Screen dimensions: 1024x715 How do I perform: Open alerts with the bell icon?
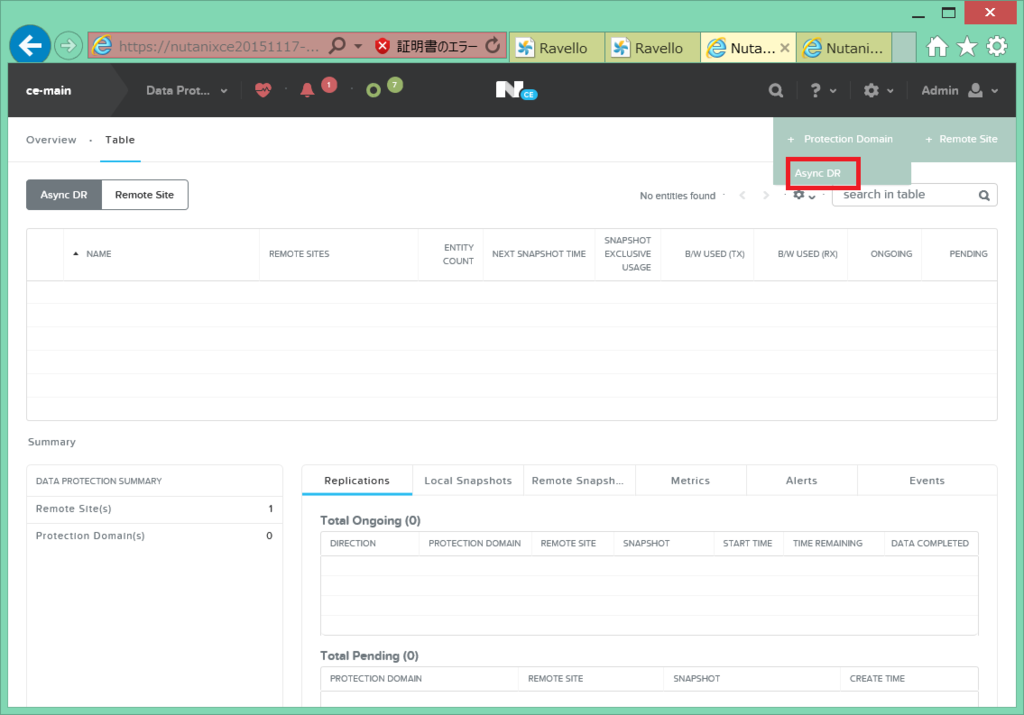point(307,90)
